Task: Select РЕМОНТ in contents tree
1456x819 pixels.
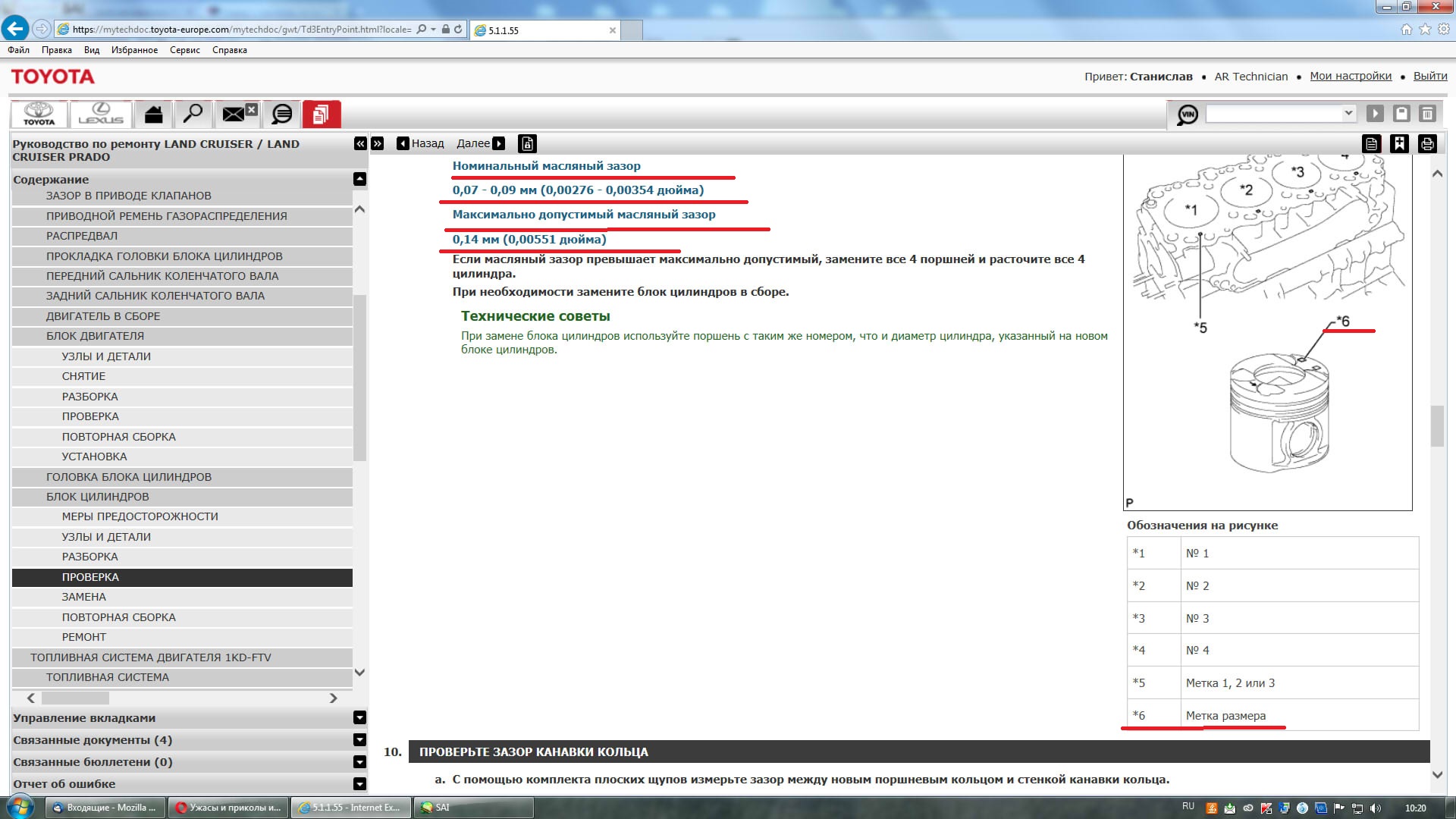Action: pos(182,637)
